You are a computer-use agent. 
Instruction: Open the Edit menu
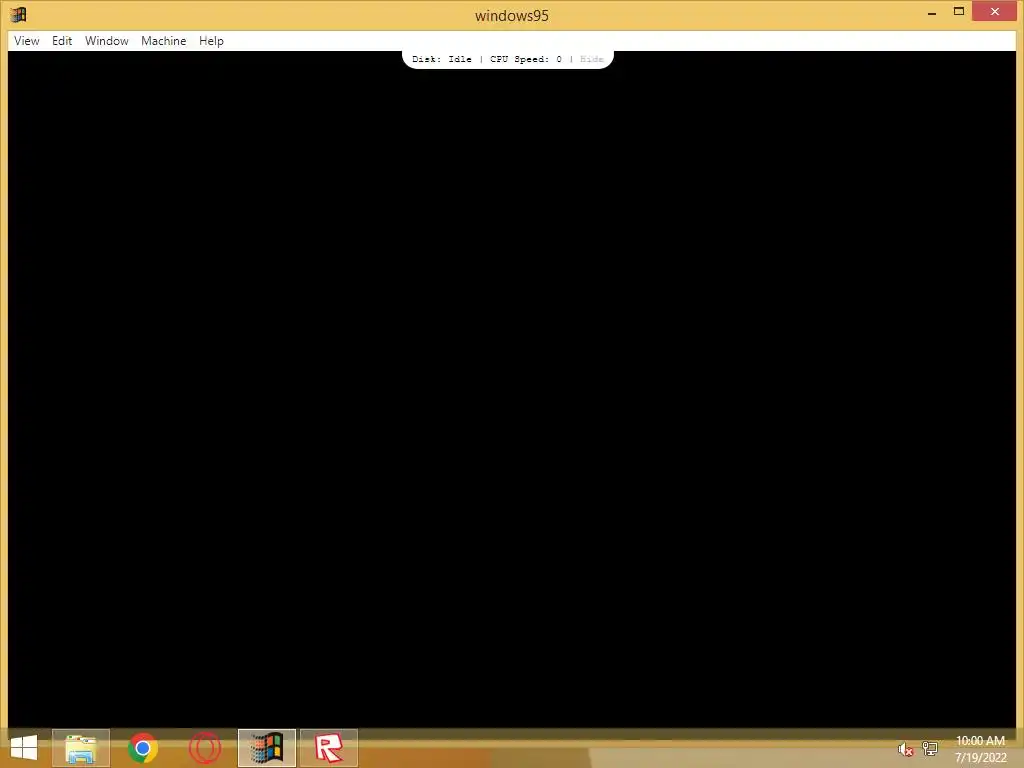pos(62,40)
